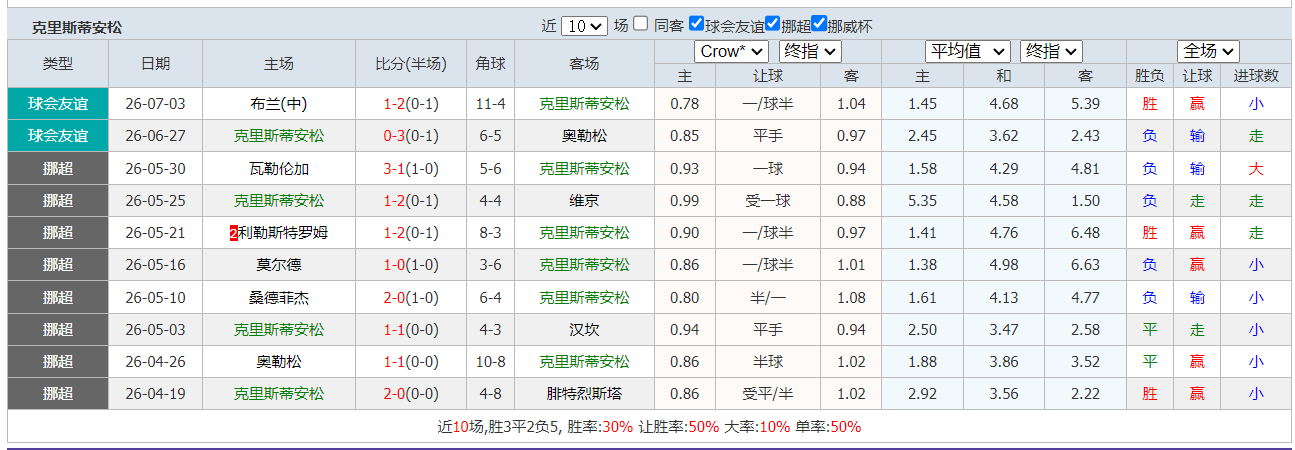Click 克里斯蒂安松 home team in 维京 row
Image resolution: width=1295 pixels, height=450 pixels.
pos(279,200)
